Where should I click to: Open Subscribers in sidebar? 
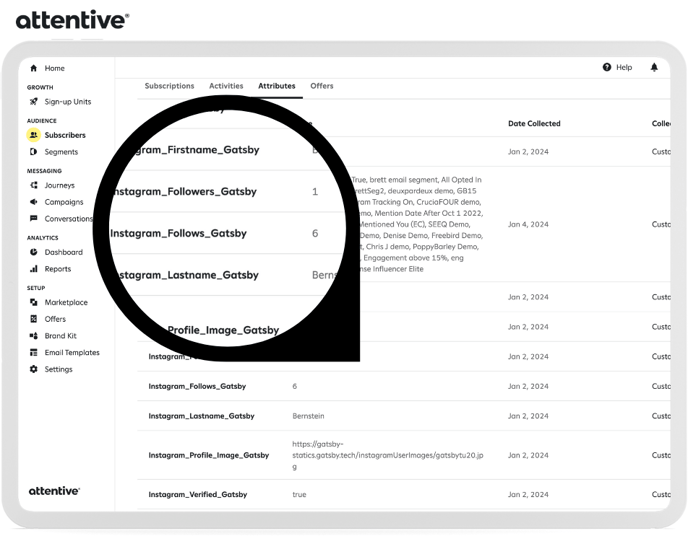(x=65, y=135)
